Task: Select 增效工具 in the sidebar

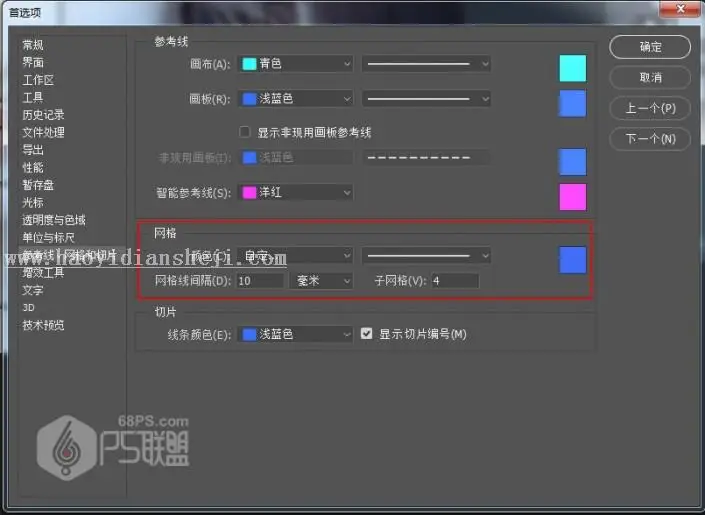Action: (x=43, y=273)
